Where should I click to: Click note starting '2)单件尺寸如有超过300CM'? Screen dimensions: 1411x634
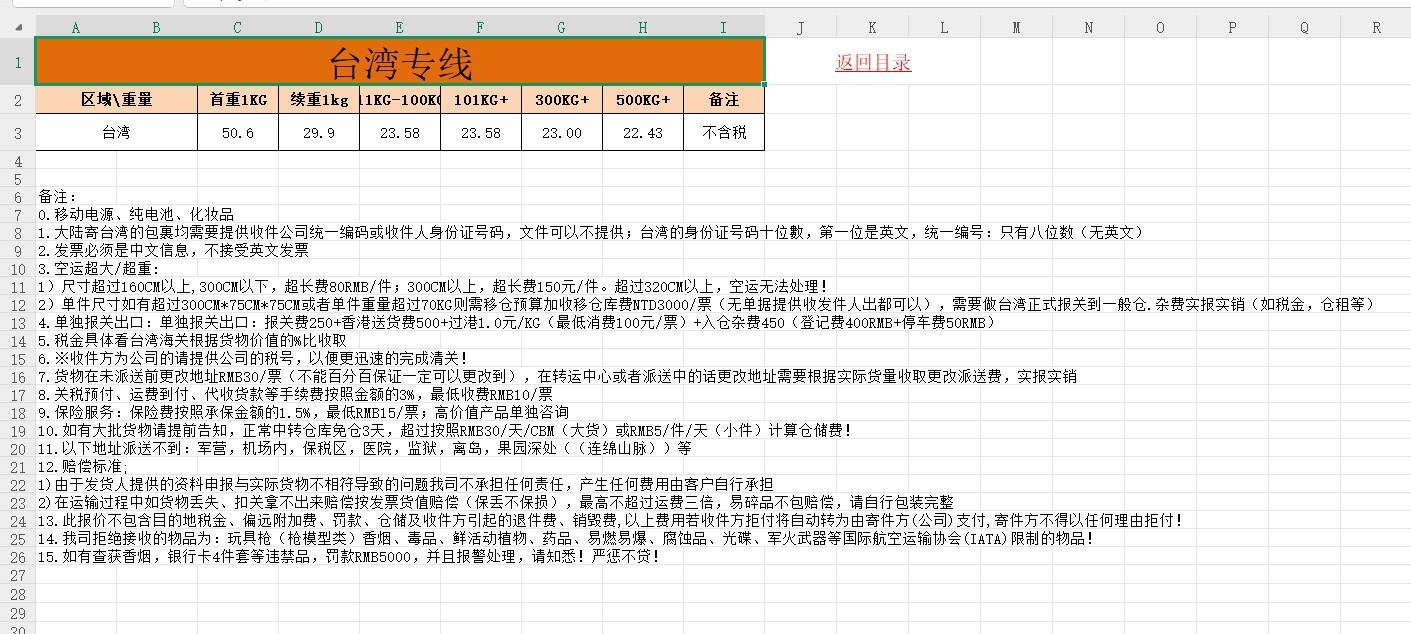click(x=709, y=304)
